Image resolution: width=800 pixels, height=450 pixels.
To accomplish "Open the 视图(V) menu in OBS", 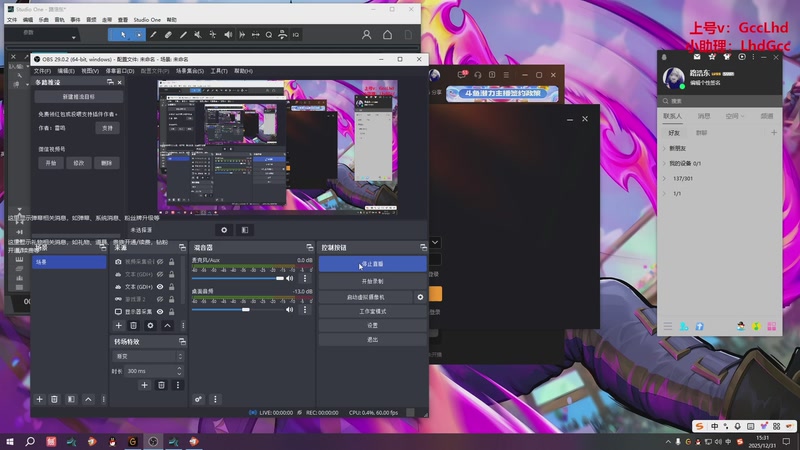I will tap(90, 71).
